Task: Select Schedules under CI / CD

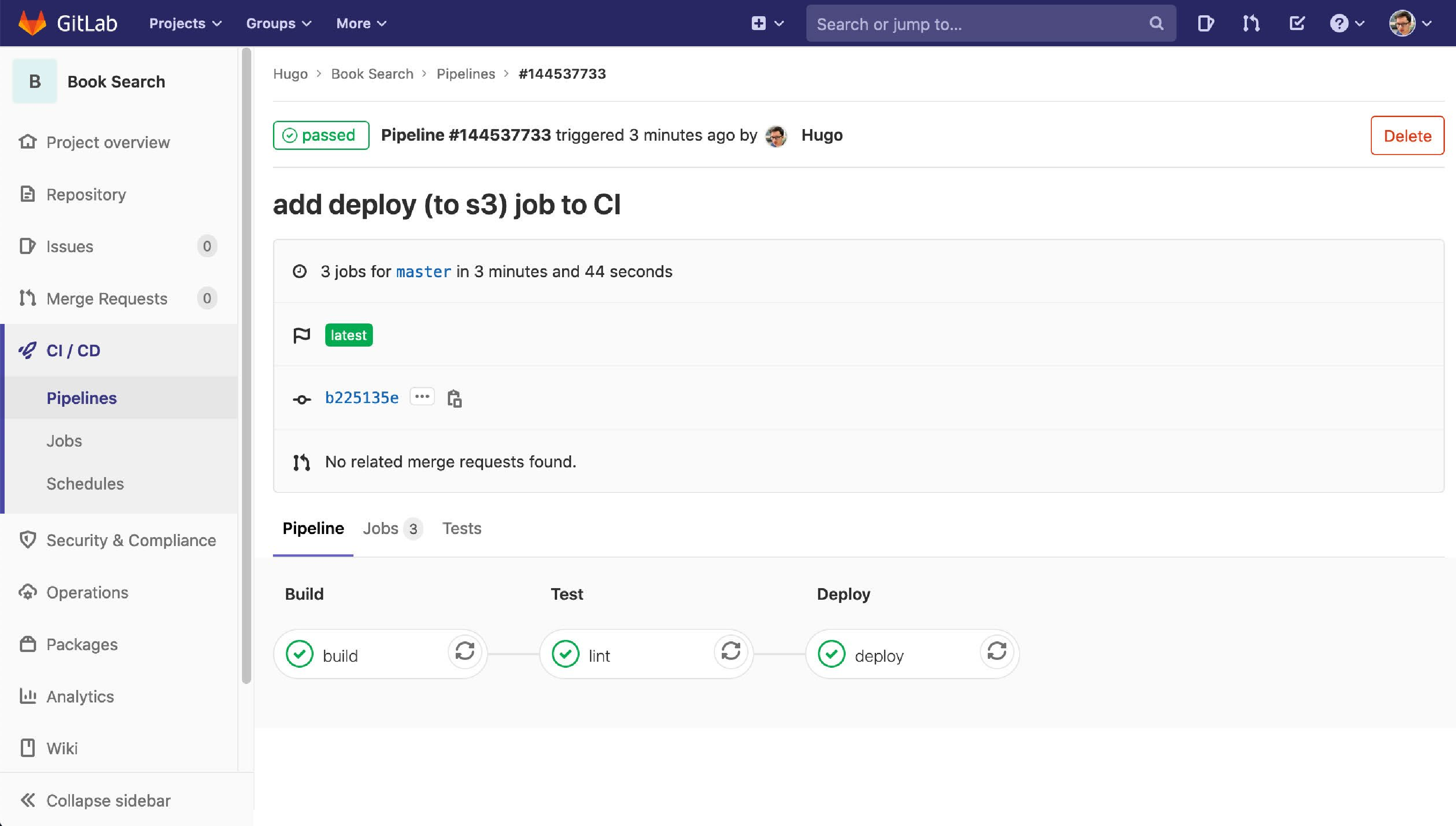Action: [85, 484]
